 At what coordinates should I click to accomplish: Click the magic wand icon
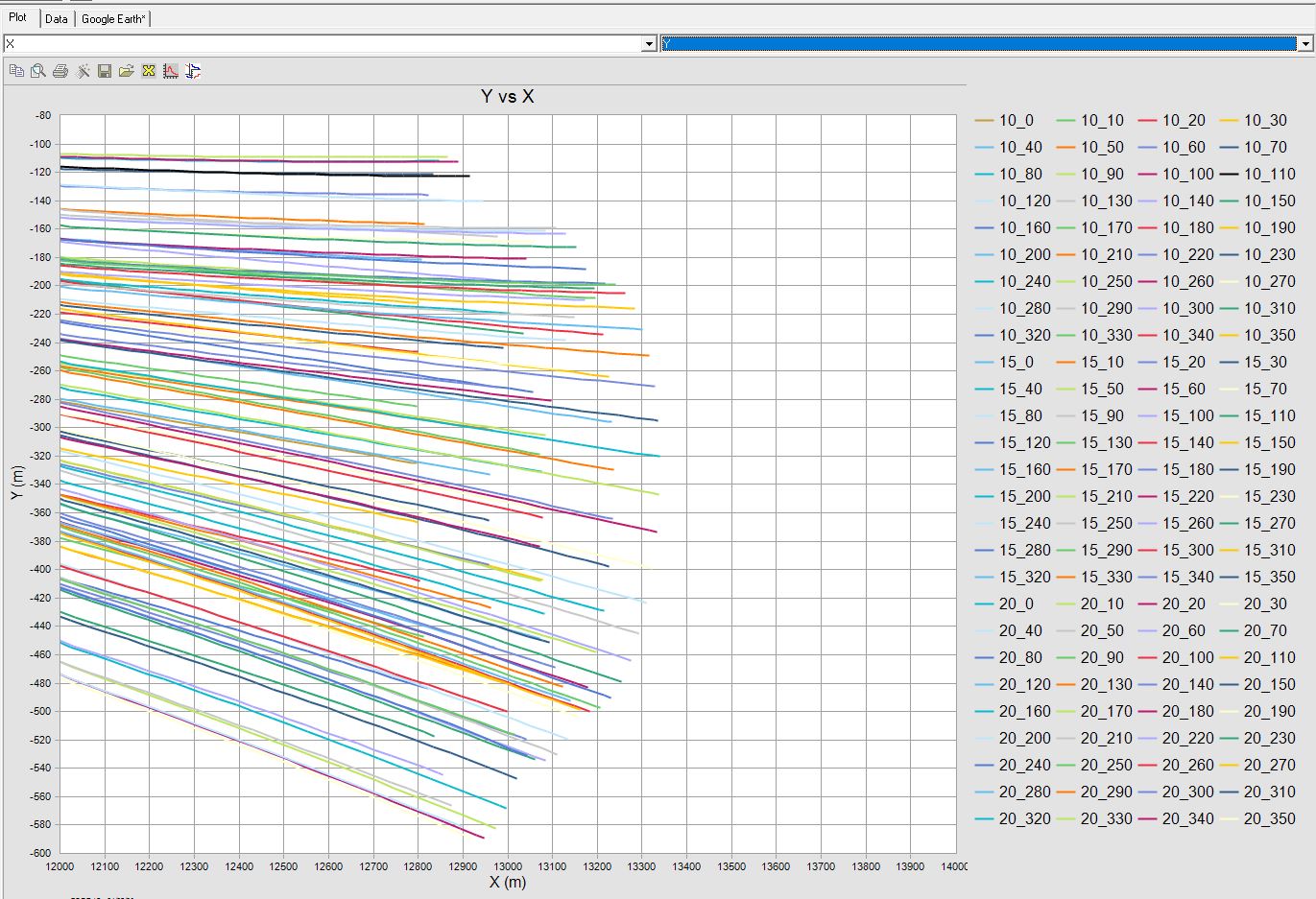pyautogui.click(x=84, y=71)
